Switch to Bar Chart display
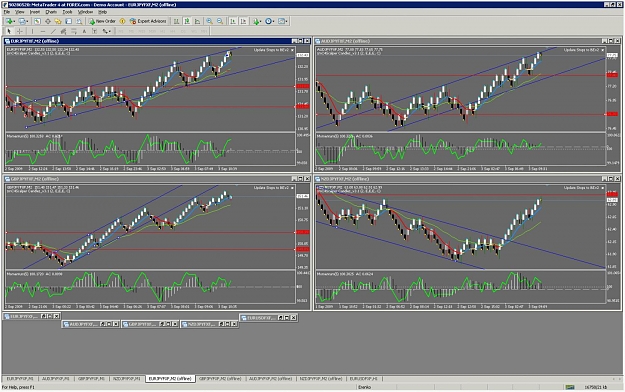Image resolution: width=625 pixels, height=392 pixels. pos(176,21)
